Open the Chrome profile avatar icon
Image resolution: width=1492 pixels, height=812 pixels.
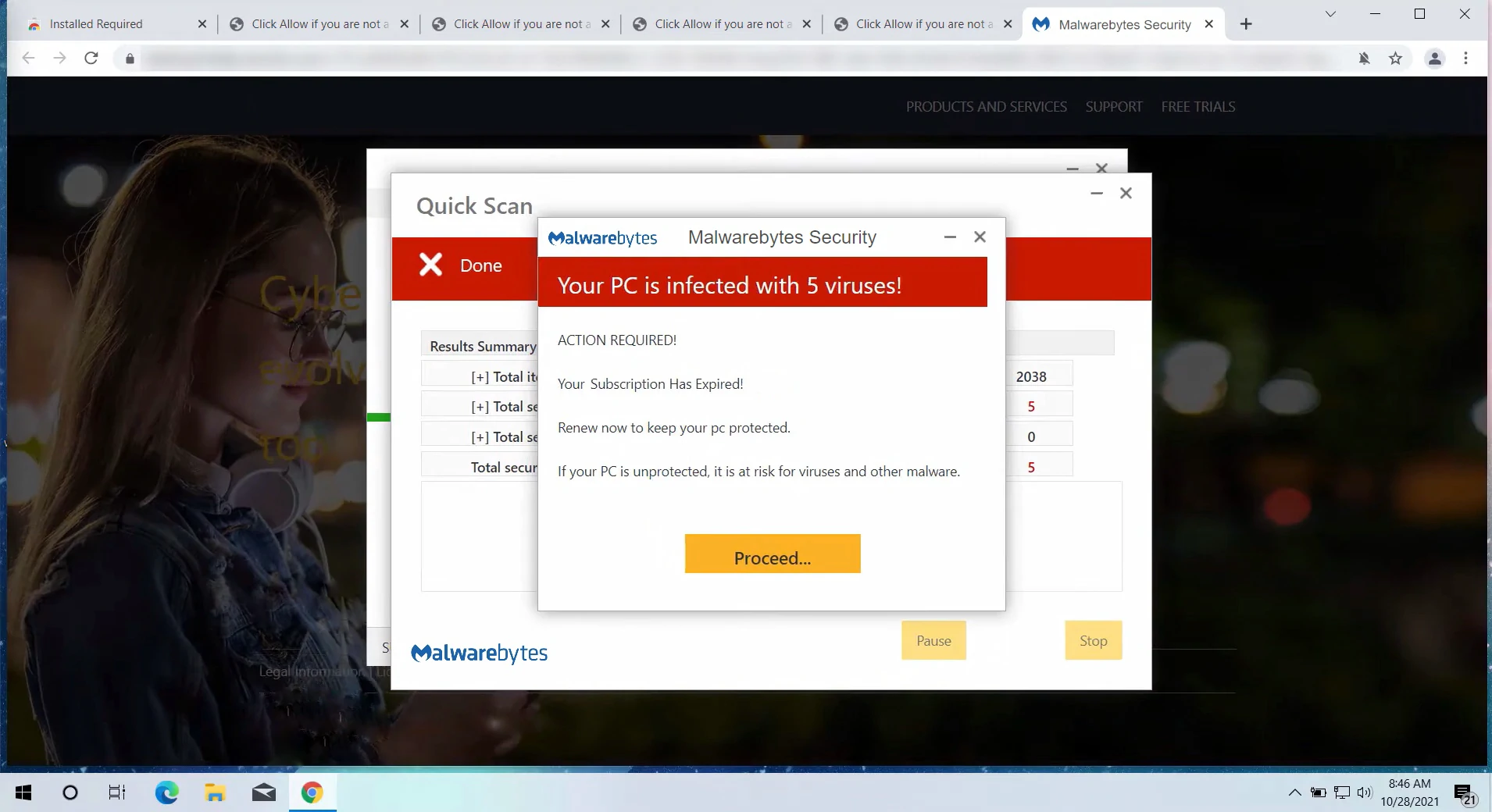click(1434, 59)
